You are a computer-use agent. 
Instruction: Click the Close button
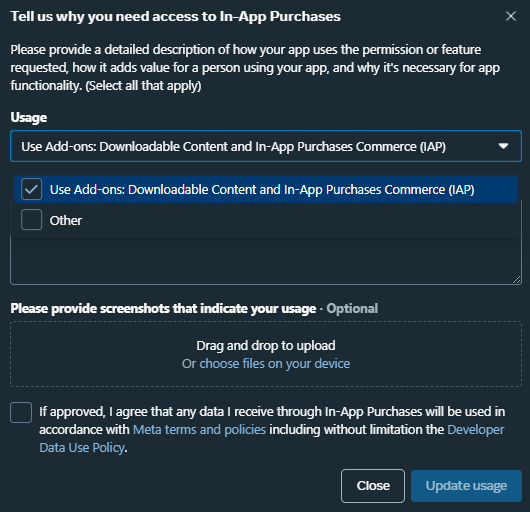(x=373, y=486)
